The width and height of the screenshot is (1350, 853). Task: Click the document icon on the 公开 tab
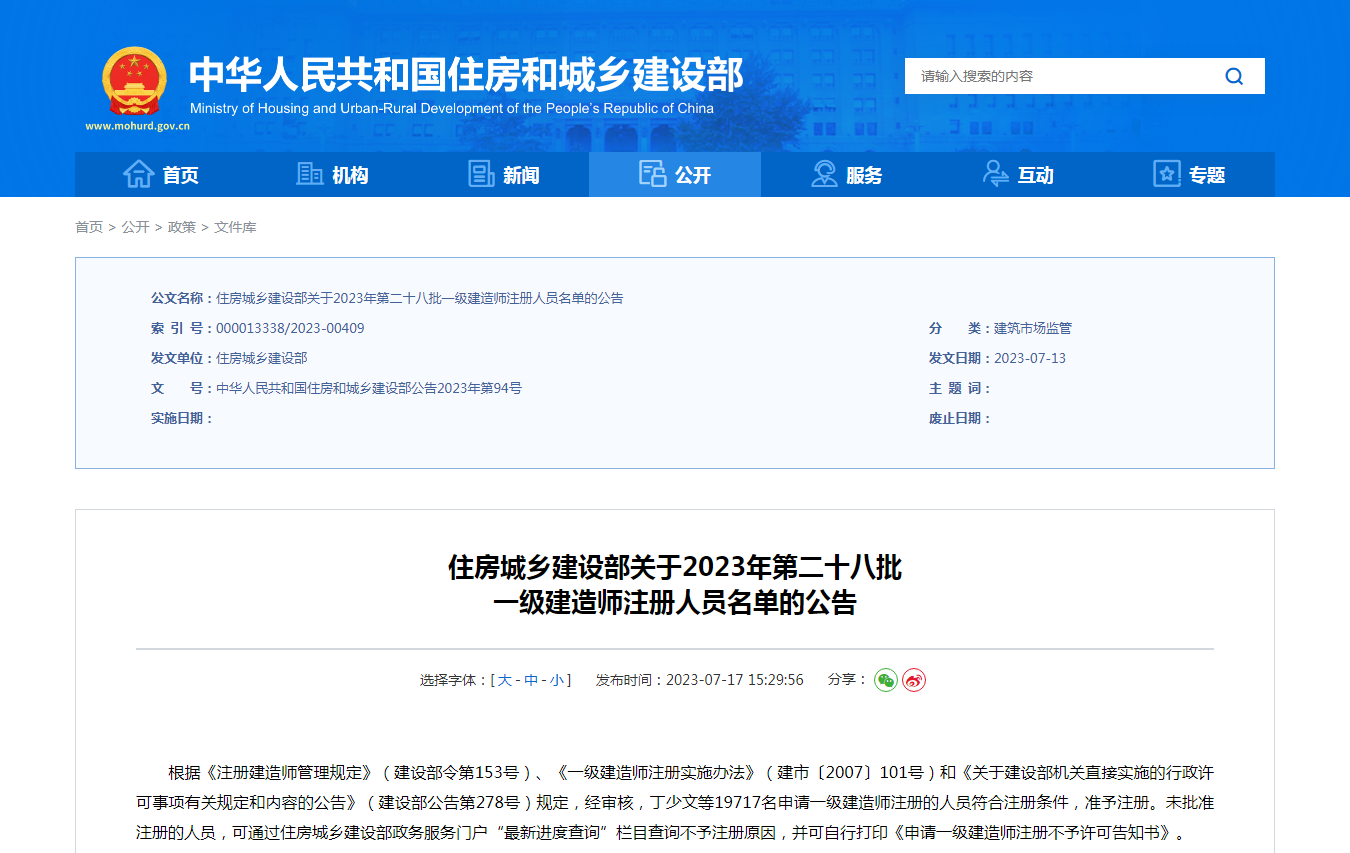click(x=652, y=174)
